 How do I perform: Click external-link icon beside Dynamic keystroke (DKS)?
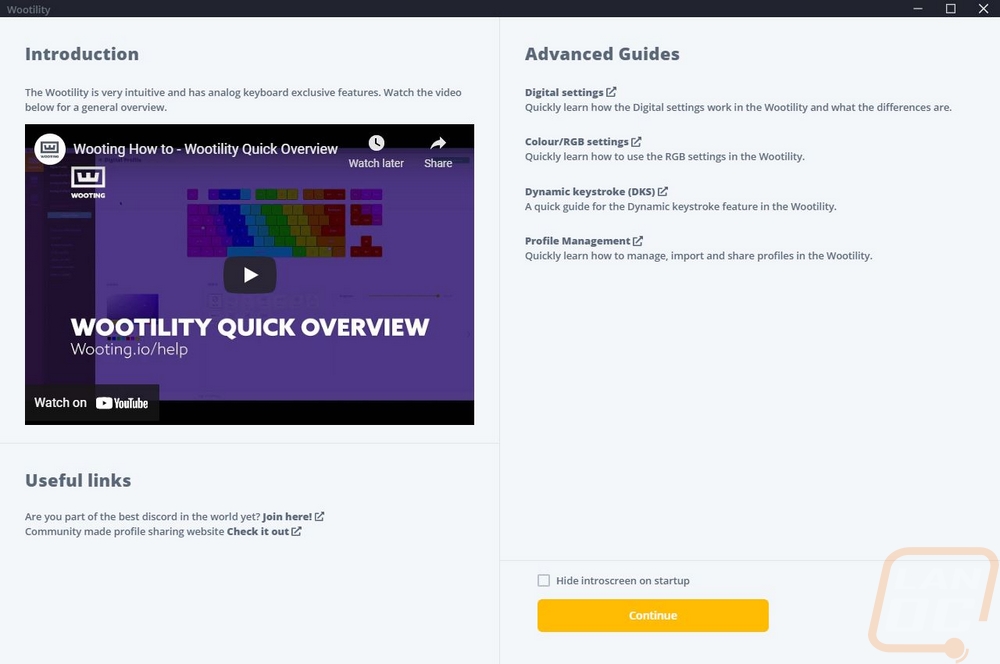(663, 191)
